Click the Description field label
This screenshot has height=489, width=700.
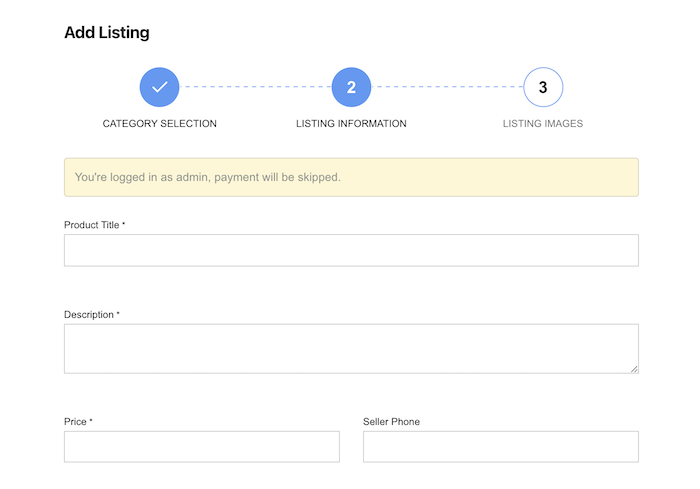(92, 315)
